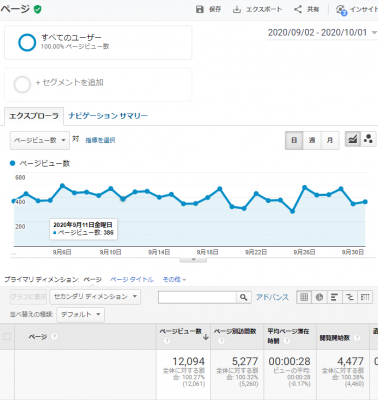This screenshot has width=378, height=400.
Task: Open the date range 2020/09/02 - 2020/10/01 picker
Action: [322, 33]
